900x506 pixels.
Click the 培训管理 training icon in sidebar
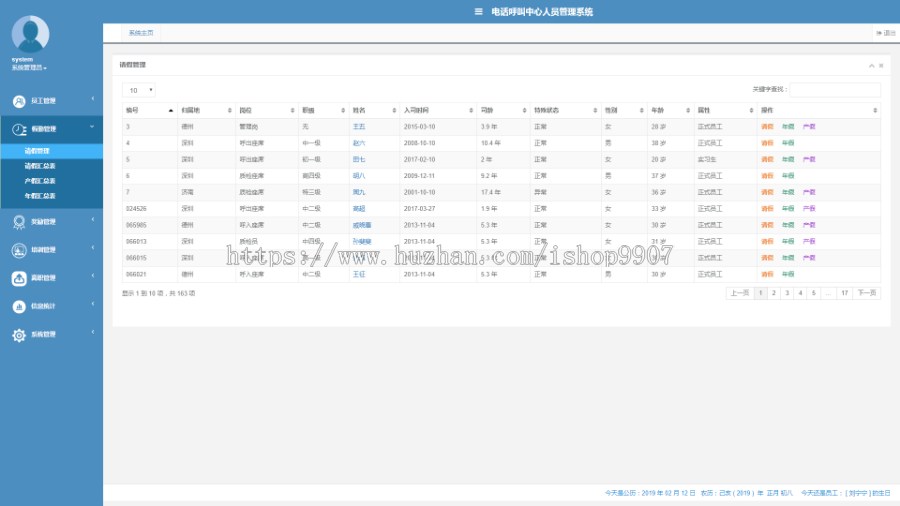[x=19, y=250]
